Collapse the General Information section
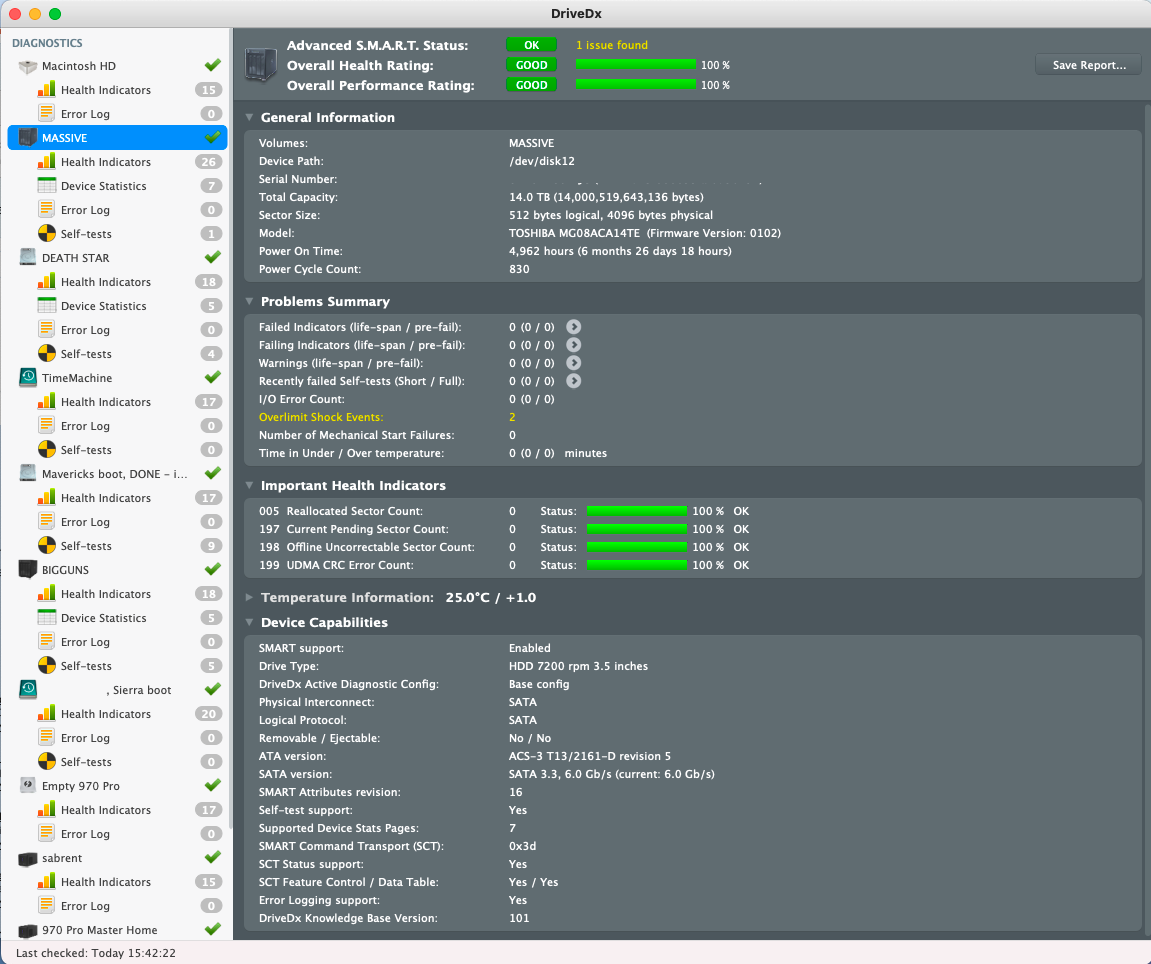This screenshot has width=1151, height=964. 249,117
